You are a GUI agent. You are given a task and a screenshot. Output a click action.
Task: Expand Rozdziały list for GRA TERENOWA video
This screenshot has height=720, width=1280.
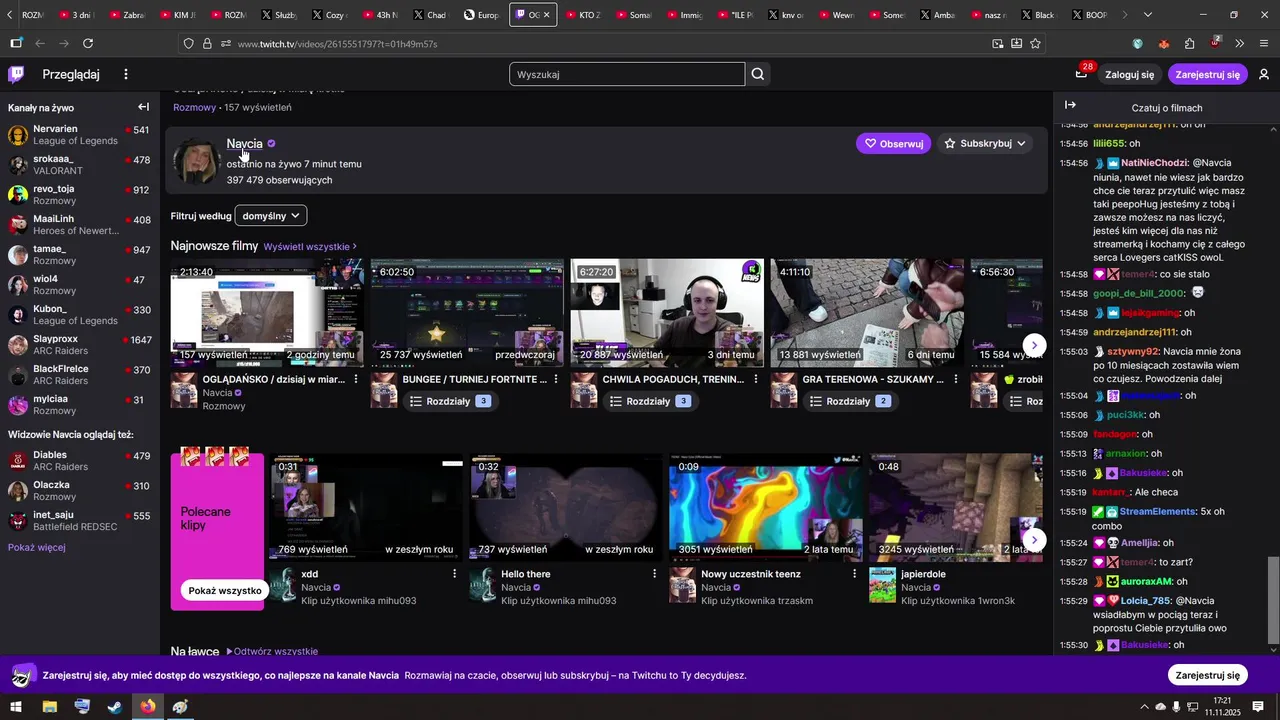point(849,401)
